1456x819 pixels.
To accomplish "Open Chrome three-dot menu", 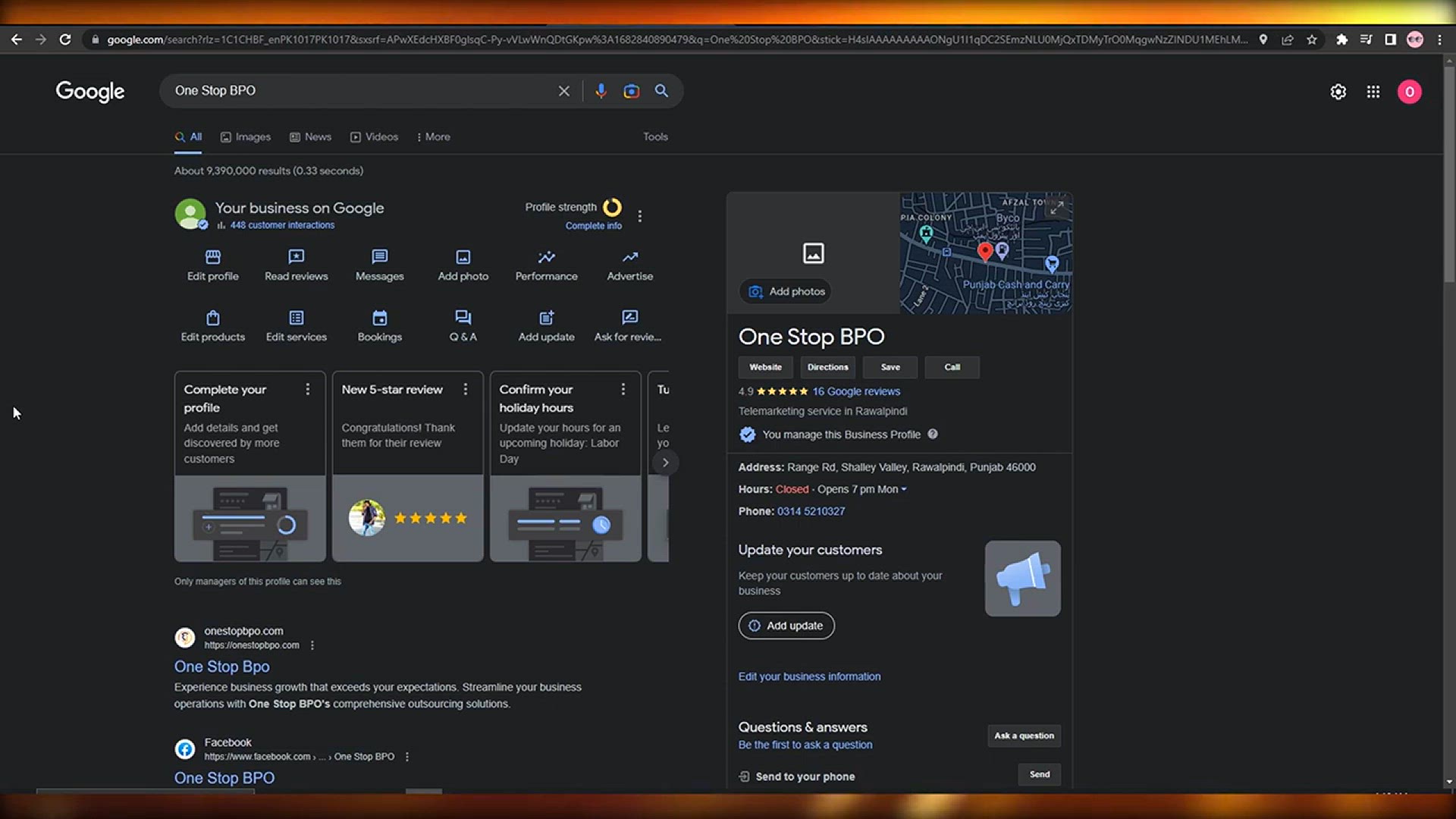I will [1440, 39].
